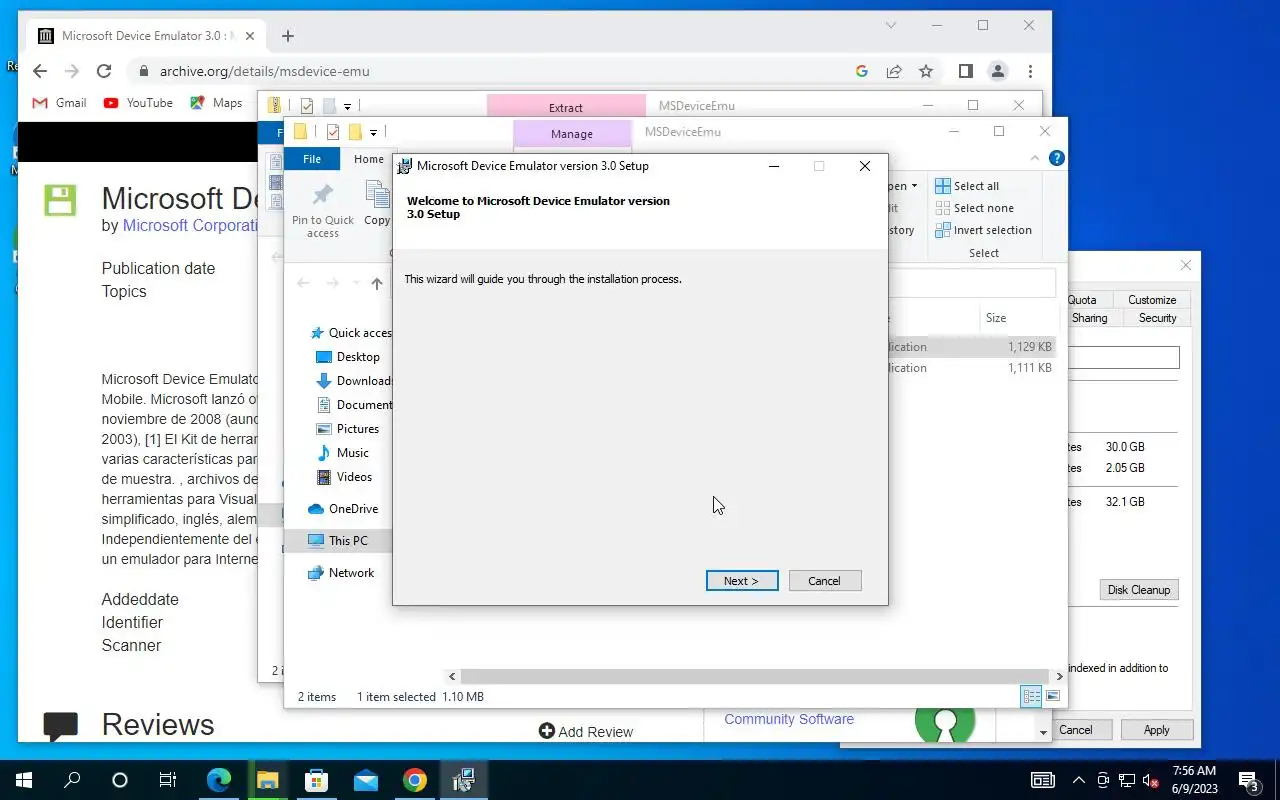Open Explorer help question mark icon
Image resolution: width=1280 pixels, height=800 pixels.
click(1056, 158)
